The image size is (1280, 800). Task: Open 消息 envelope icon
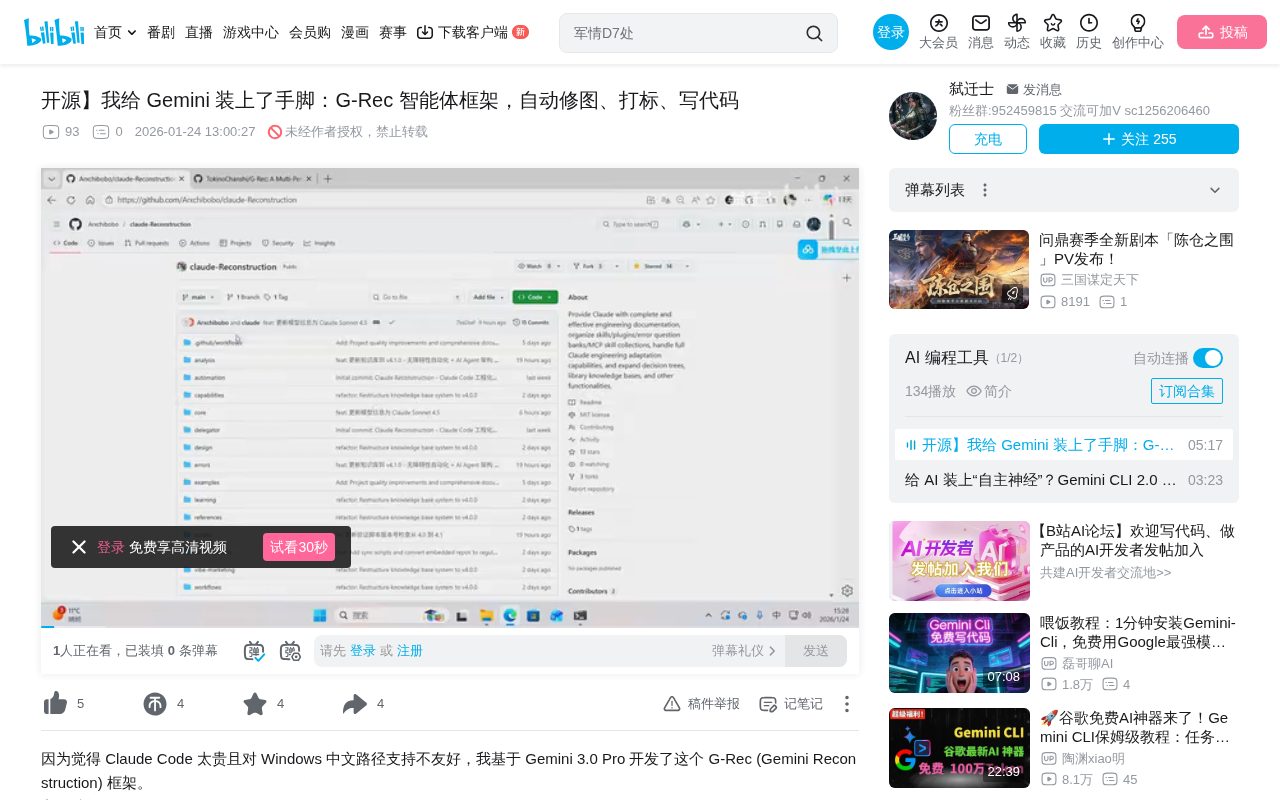coord(981,32)
